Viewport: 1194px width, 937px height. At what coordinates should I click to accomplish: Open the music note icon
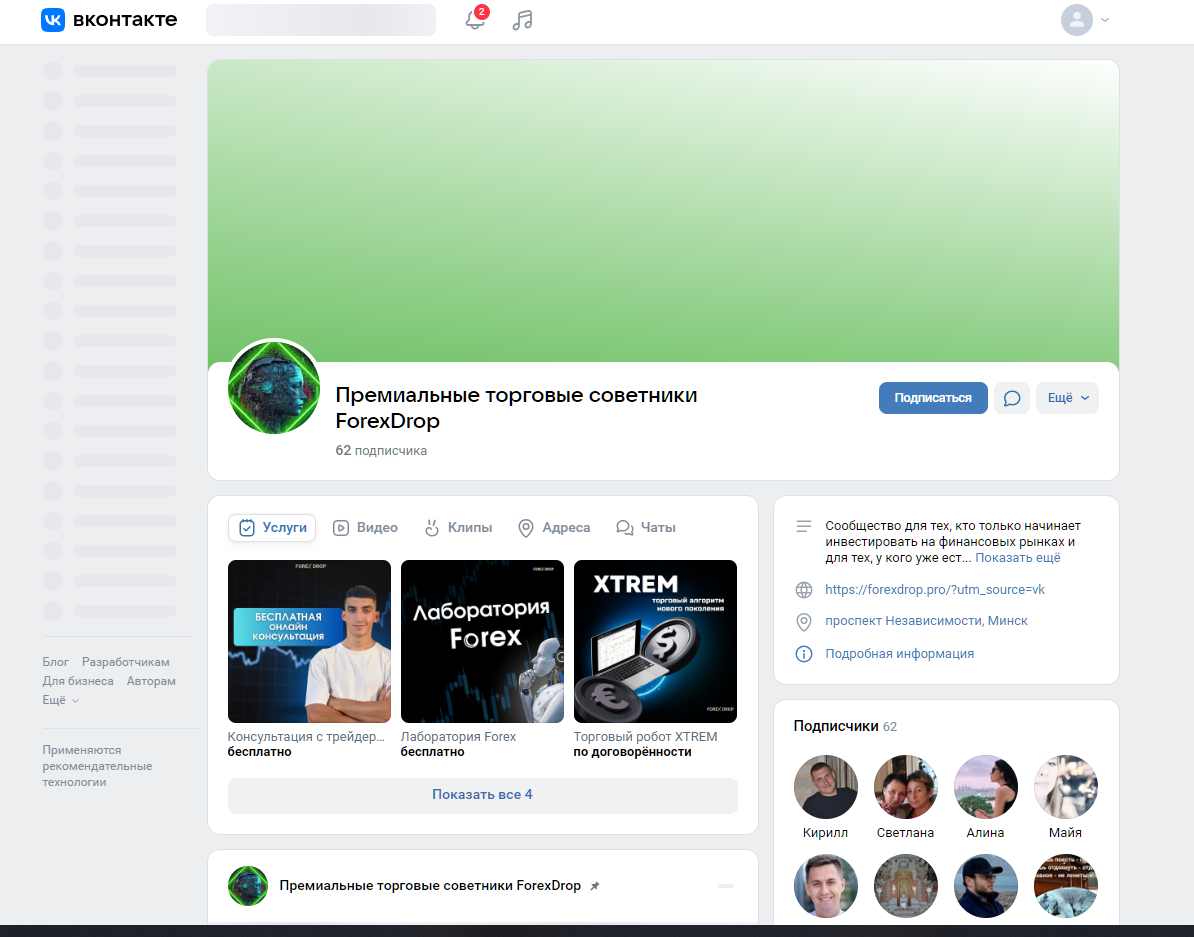click(522, 20)
